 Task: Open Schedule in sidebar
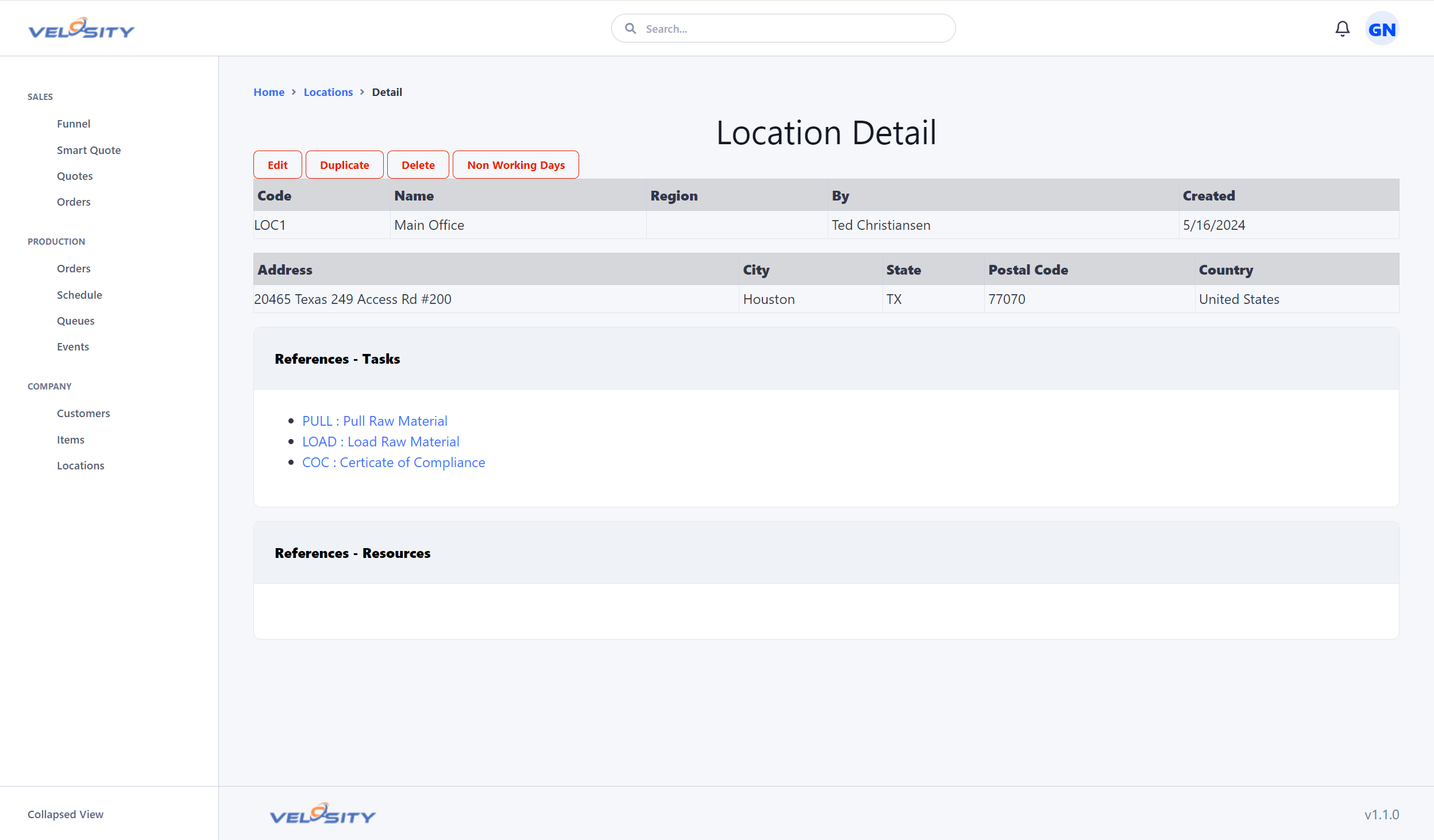(79, 295)
